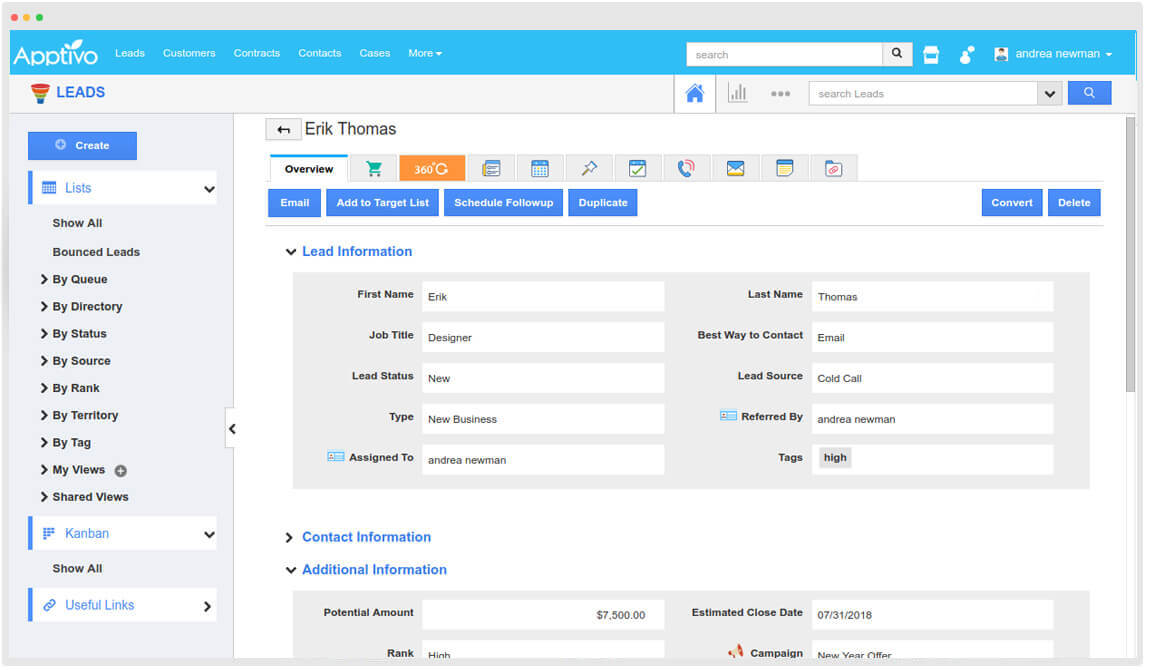Open the notes tab icon

click(785, 169)
